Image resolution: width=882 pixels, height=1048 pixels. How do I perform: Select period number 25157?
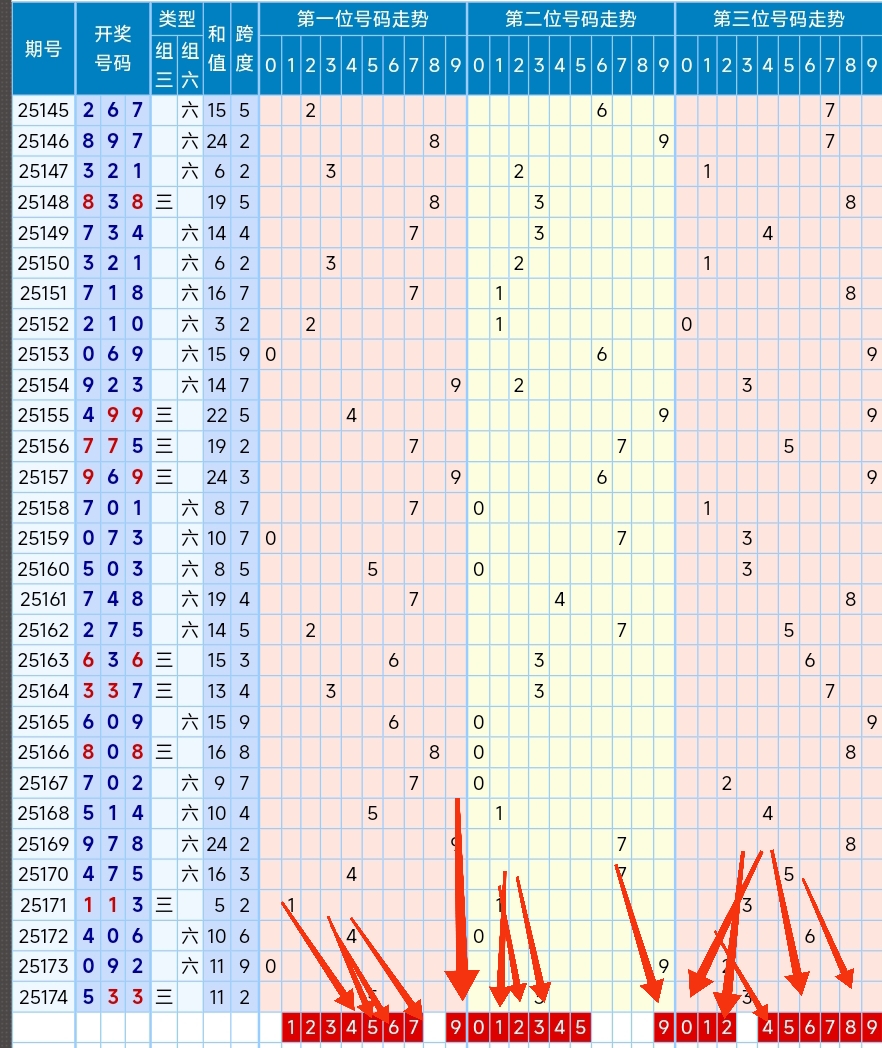(x=43, y=477)
